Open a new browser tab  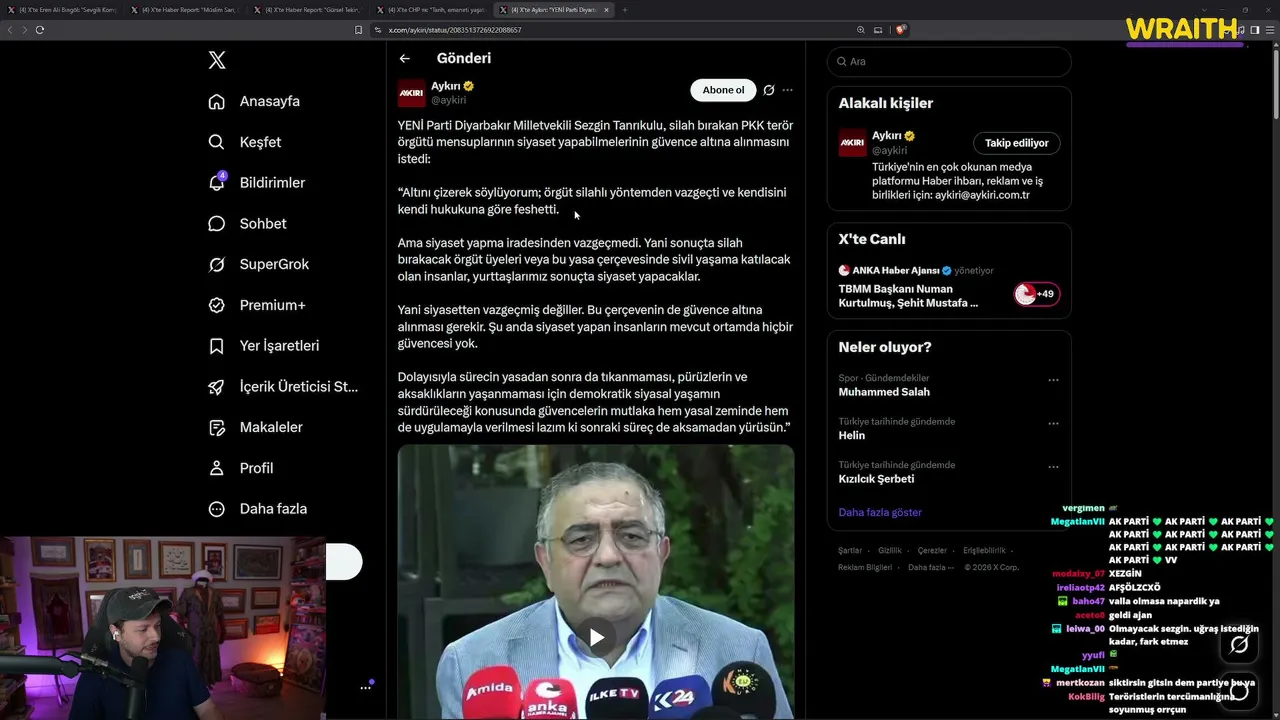(x=625, y=10)
